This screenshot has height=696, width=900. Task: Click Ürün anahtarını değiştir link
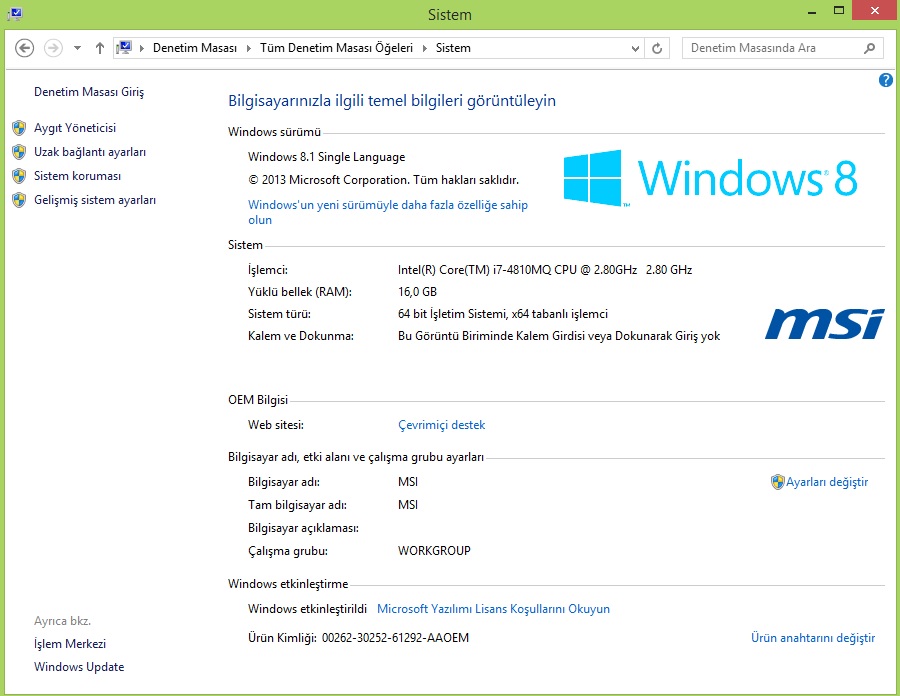[813, 638]
